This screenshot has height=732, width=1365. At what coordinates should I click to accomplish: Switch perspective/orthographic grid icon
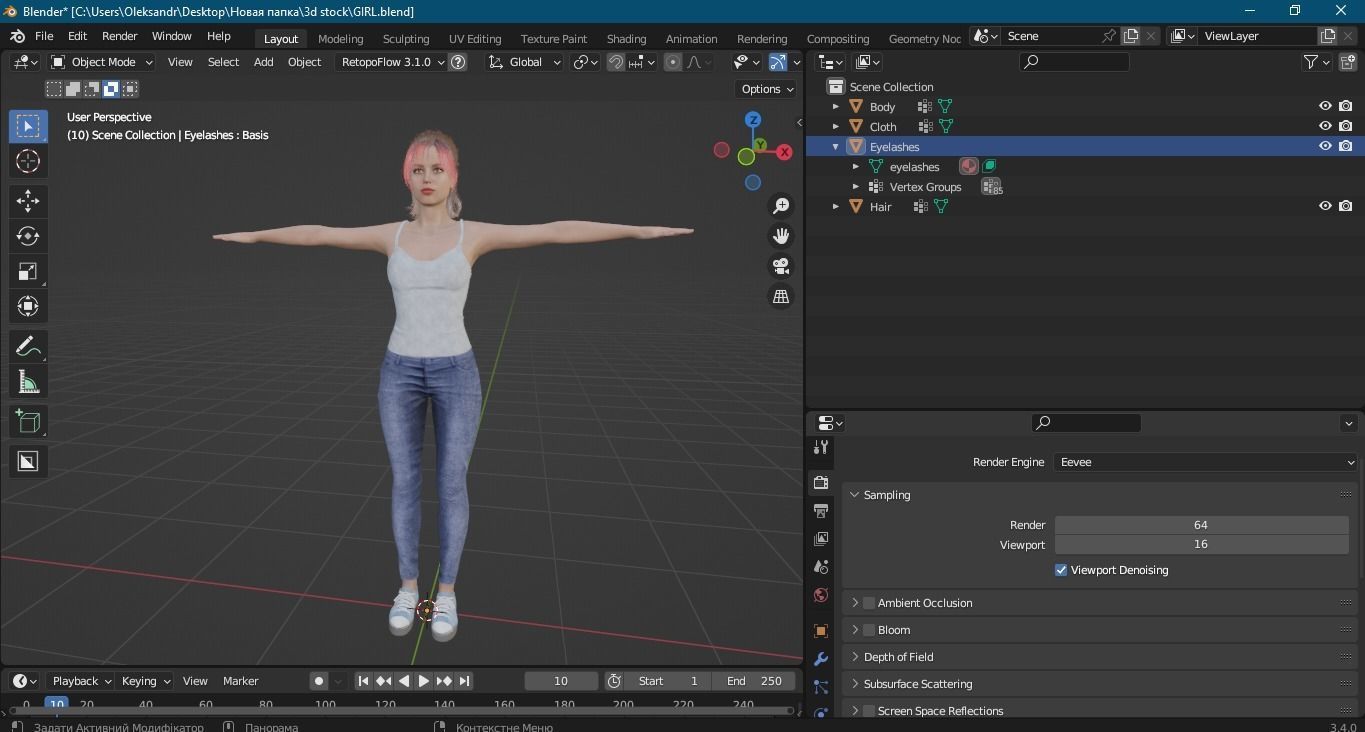point(781,296)
